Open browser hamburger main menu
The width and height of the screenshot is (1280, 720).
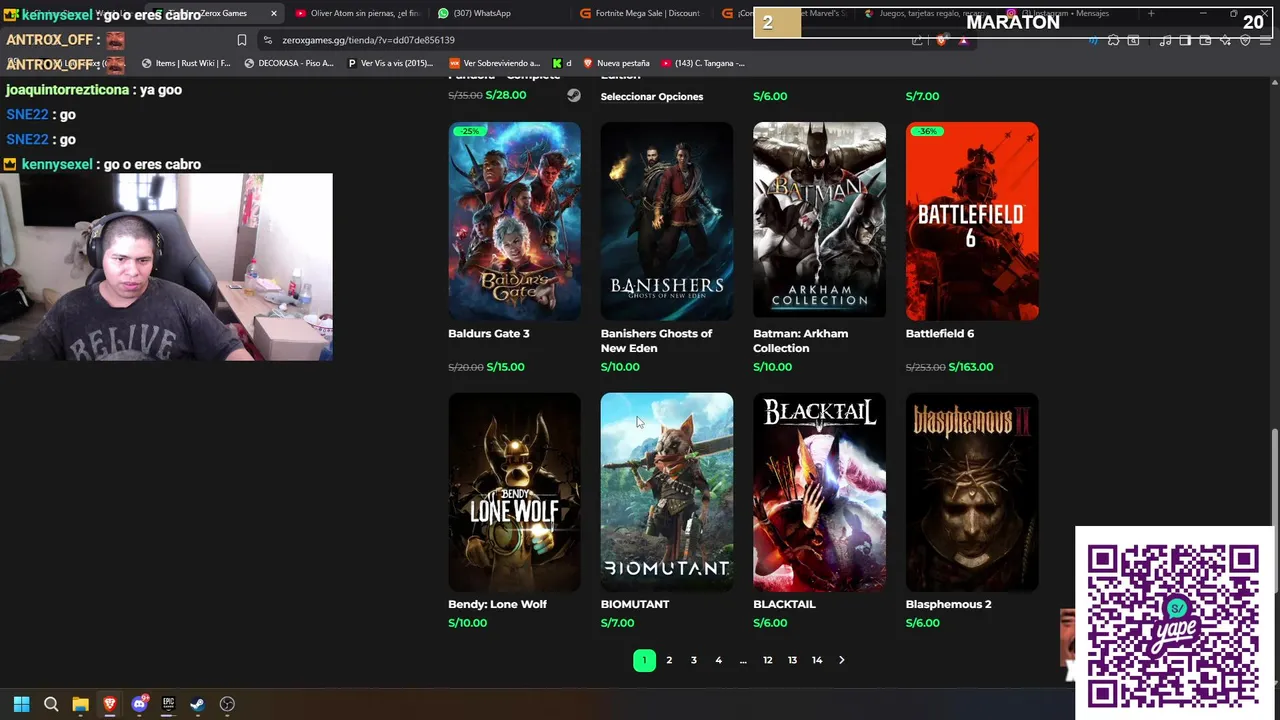pos(1265,41)
